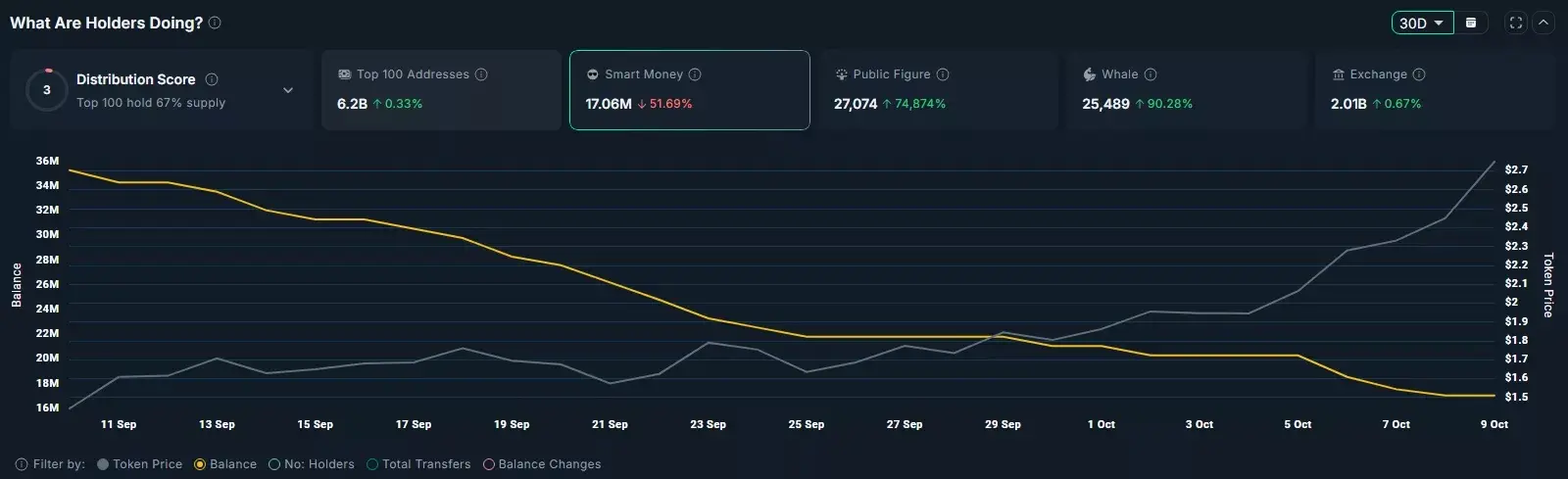Click the fullscreen expand icon

coord(1516,23)
